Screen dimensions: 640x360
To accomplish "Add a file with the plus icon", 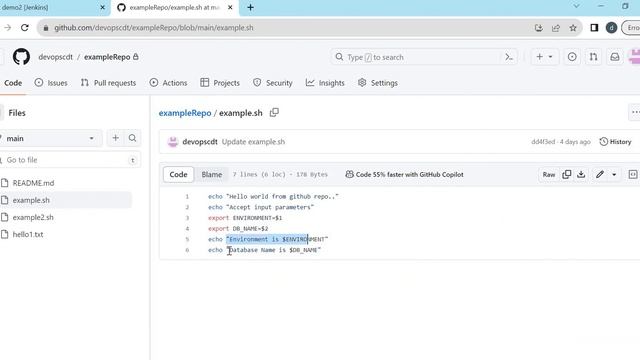I will tap(116, 138).
